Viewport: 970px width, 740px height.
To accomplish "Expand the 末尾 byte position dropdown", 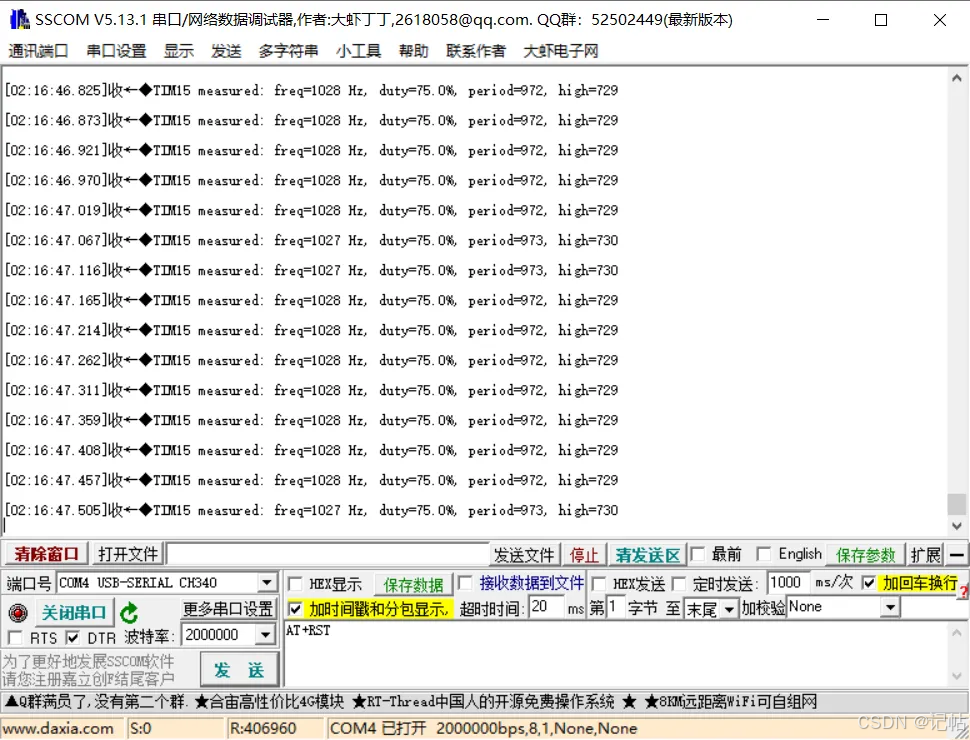I will click(x=730, y=610).
